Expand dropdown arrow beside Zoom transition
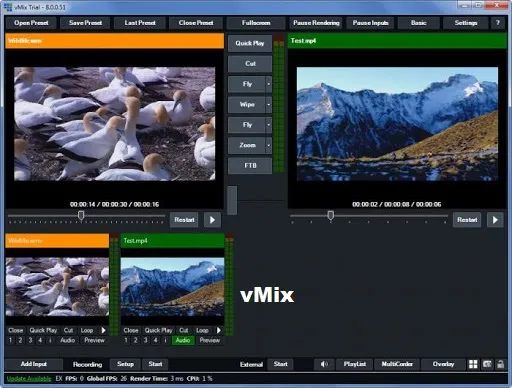This screenshot has height=388, width=512. coord(269,145)
